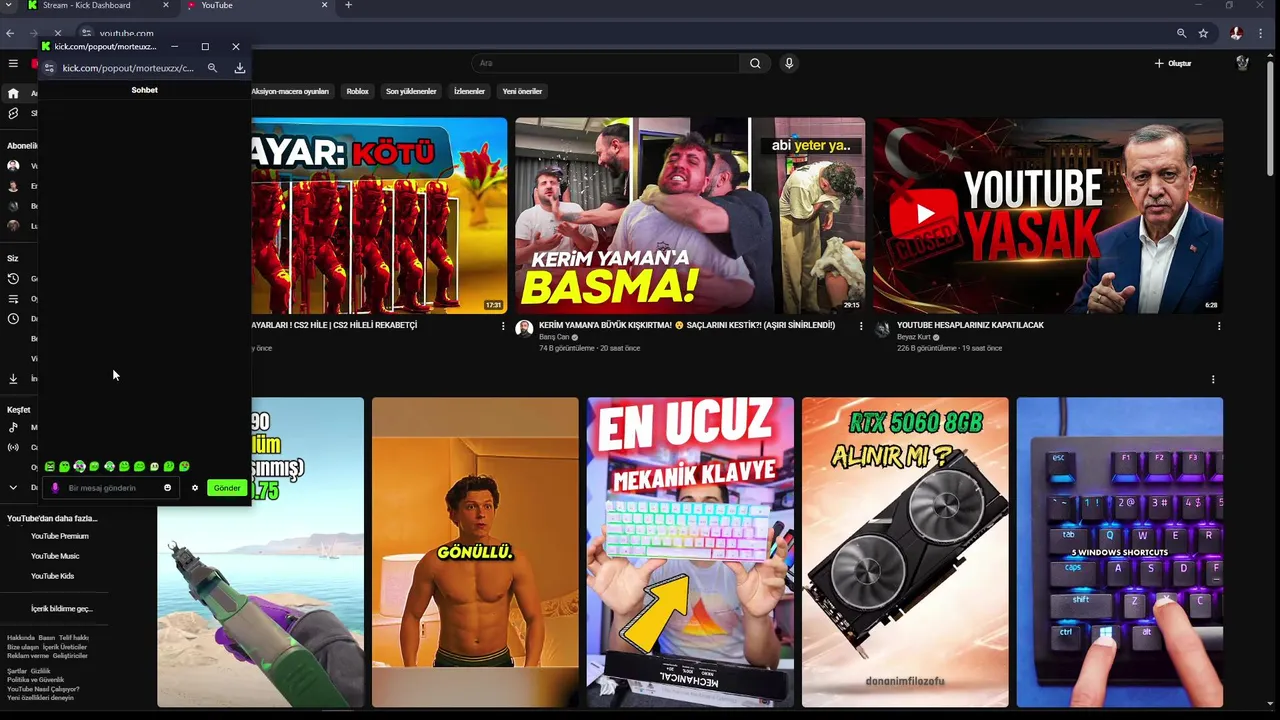Click the live broadcast icon under Keşfet

point(13,447)
